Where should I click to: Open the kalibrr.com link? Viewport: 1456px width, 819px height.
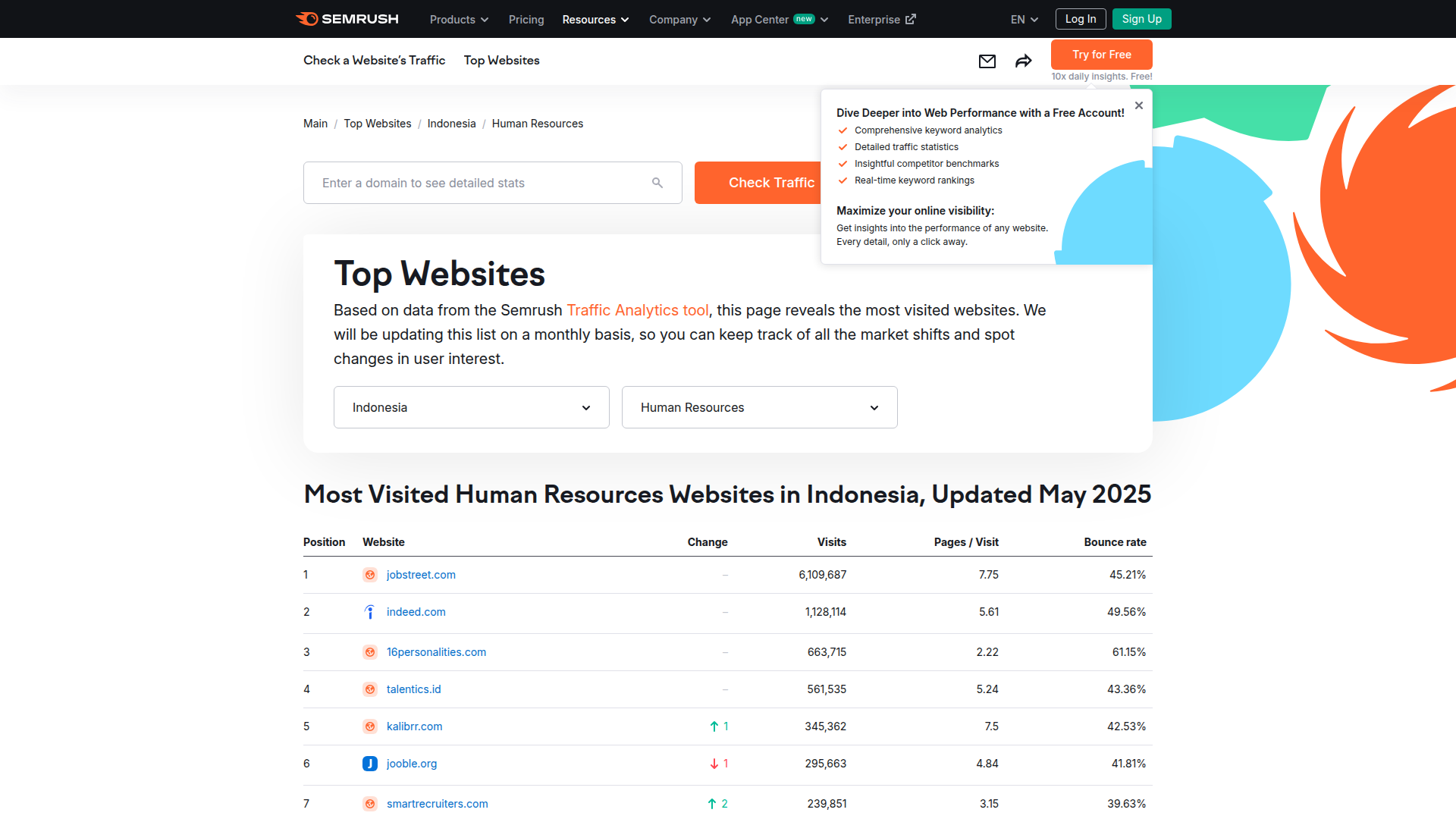(x=415, y=726)
